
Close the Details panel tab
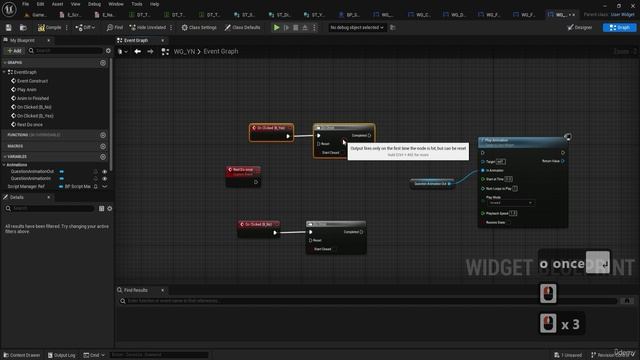tap(49, 197)
